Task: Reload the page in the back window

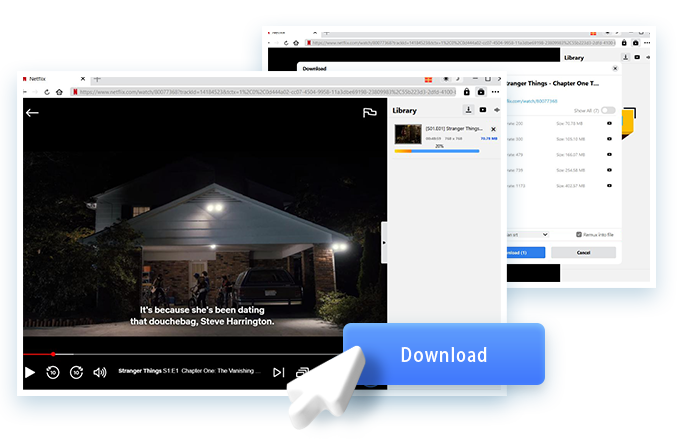Action: (x=286, y=43)
